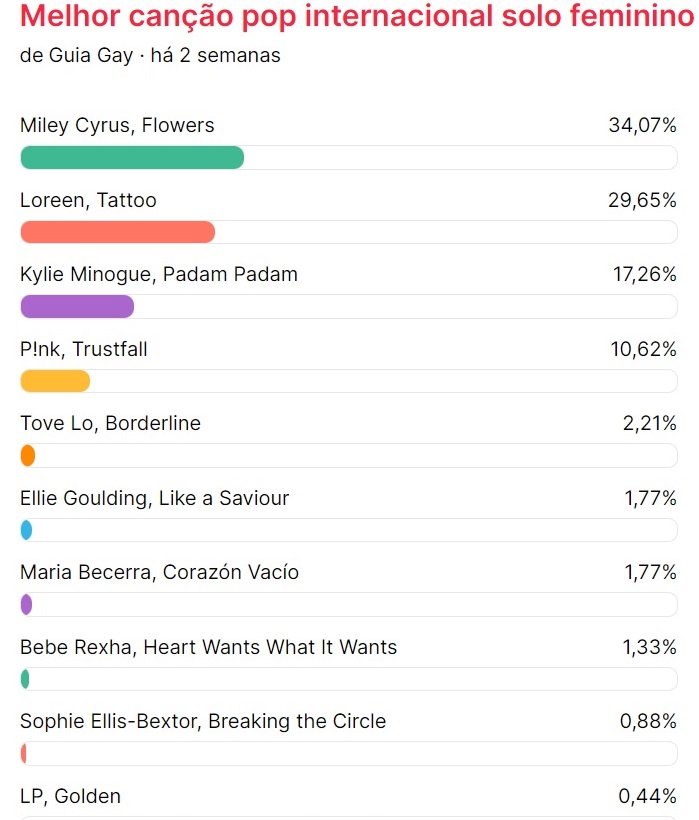
Task: Click the purple Kylie Minogue bar
Action: pyautogui.click(x=77, y=306)
